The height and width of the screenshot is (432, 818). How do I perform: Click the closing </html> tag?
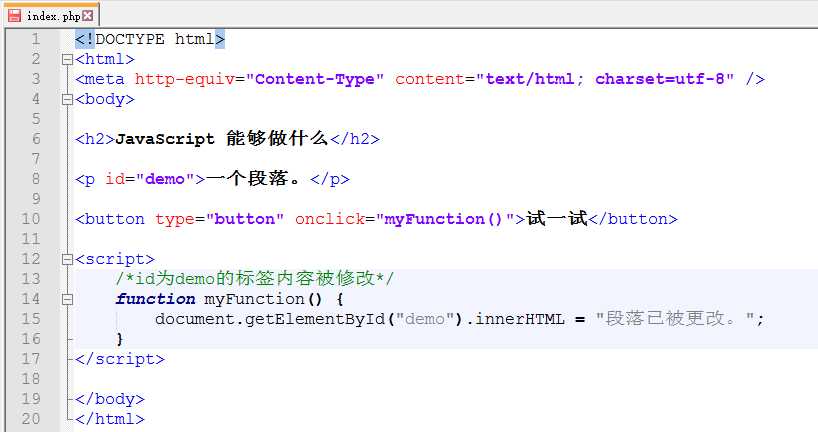click(x=110, y=419)
